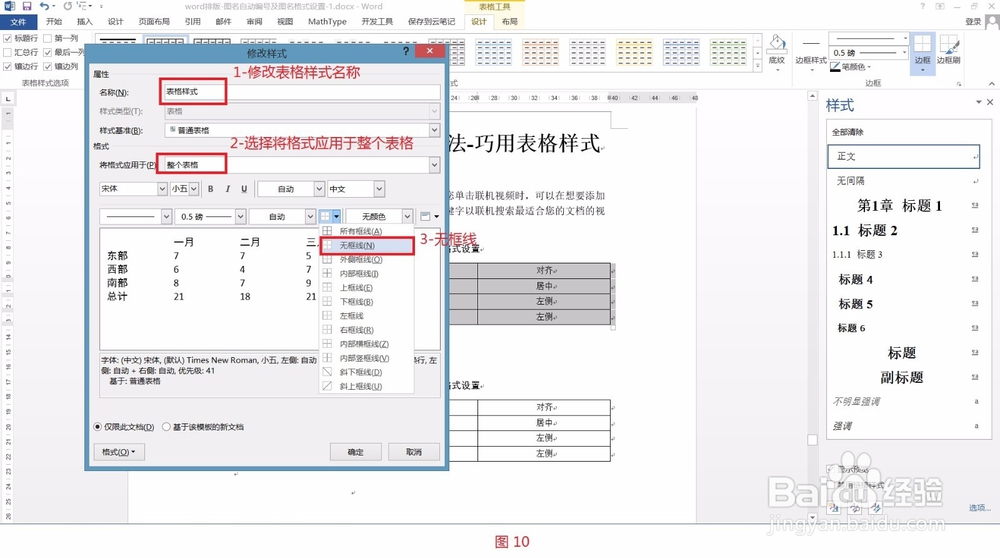Screen dimensions: 1000x558
Task: Select the green table style thumbnail
Action: point(728,52)
